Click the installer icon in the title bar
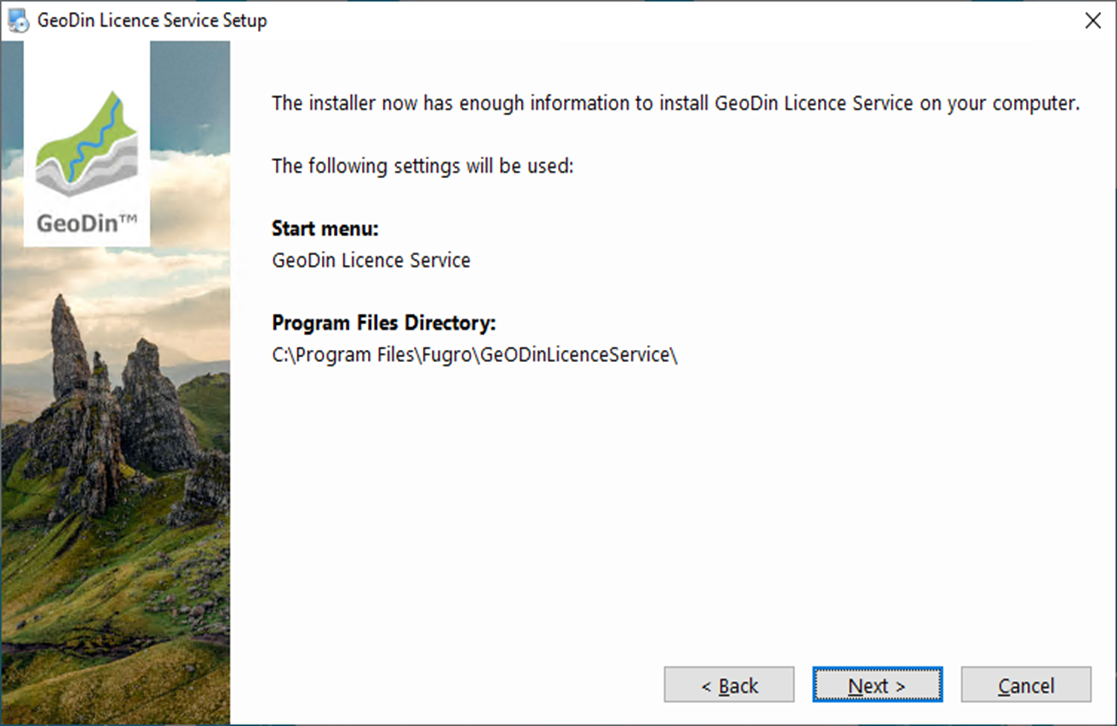The width and height of the screenshot is (1117, 726). (x=18, y=20)
